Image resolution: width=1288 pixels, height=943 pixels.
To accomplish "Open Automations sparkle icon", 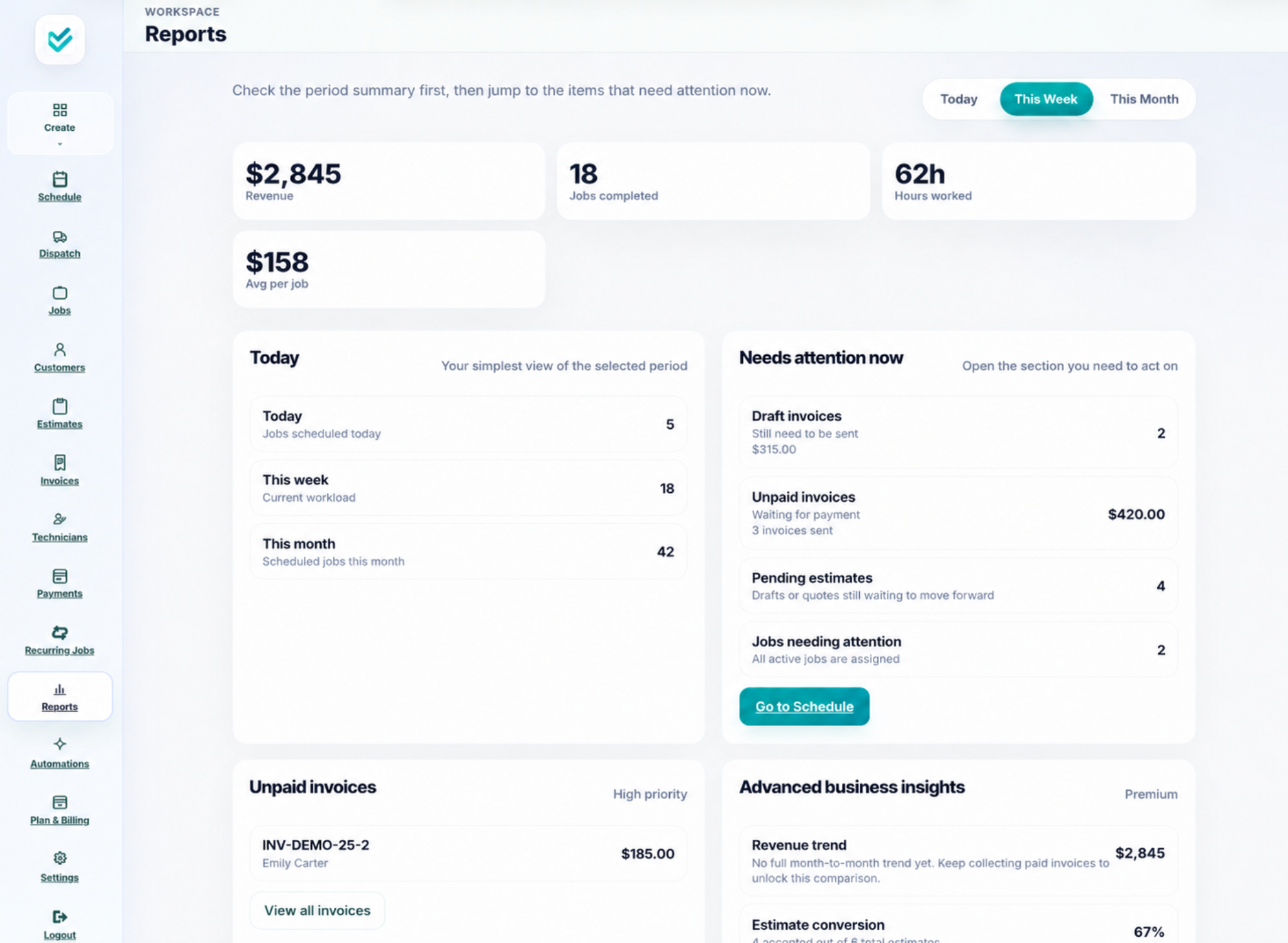I will tap(60, 744).
